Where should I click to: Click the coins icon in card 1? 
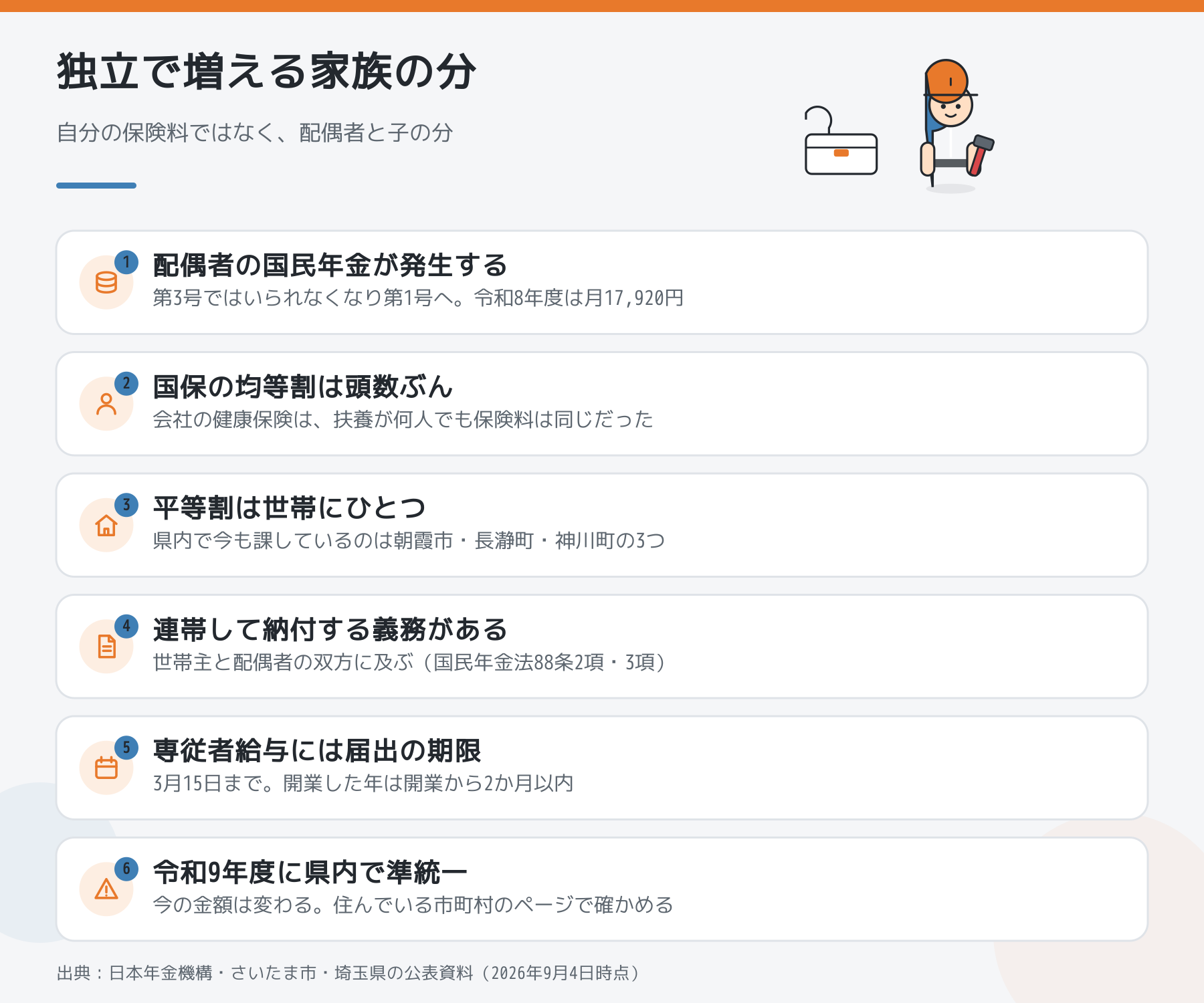(106, 282)
